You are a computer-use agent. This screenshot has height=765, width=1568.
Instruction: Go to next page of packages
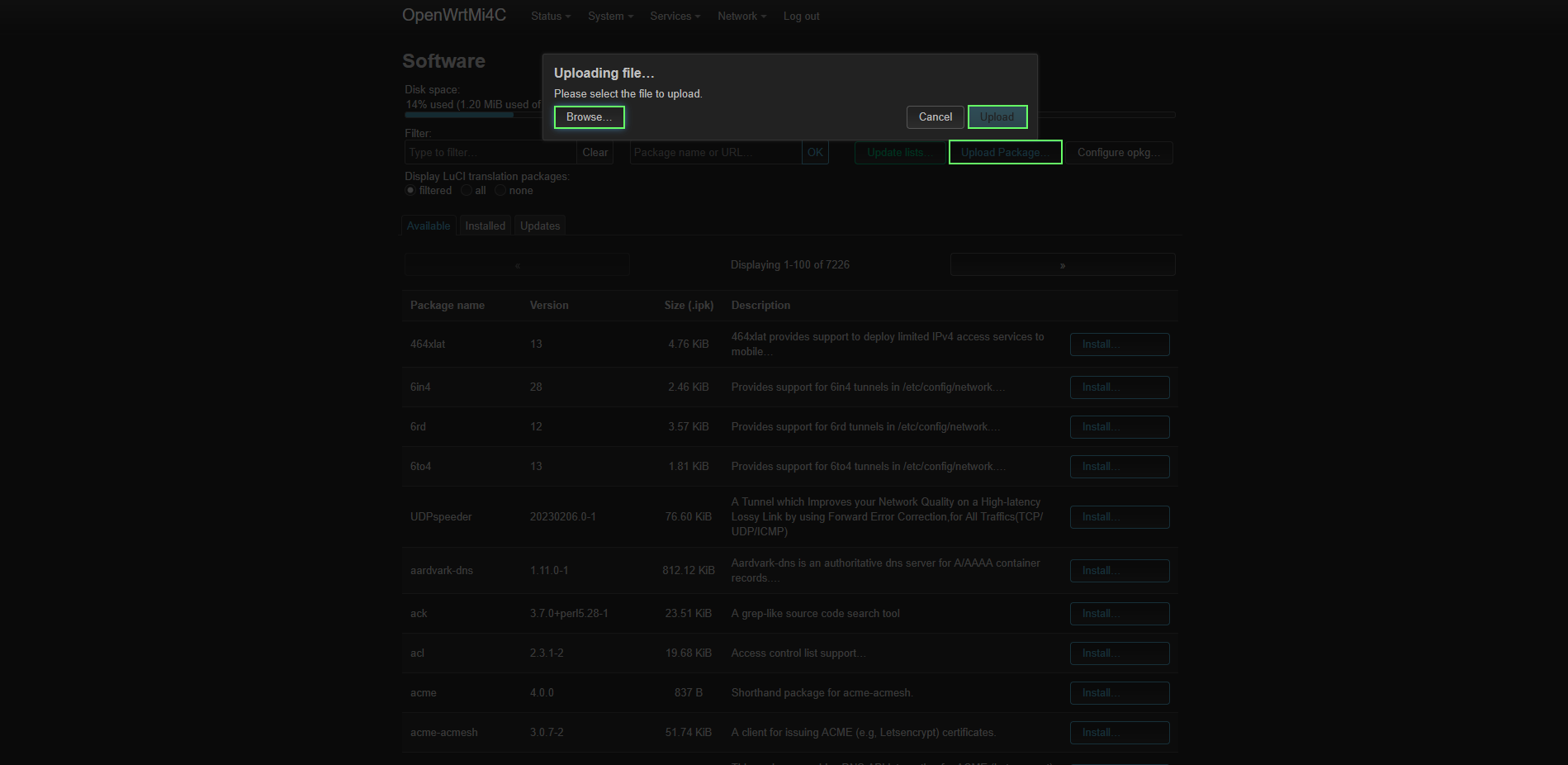[1063, 265]
